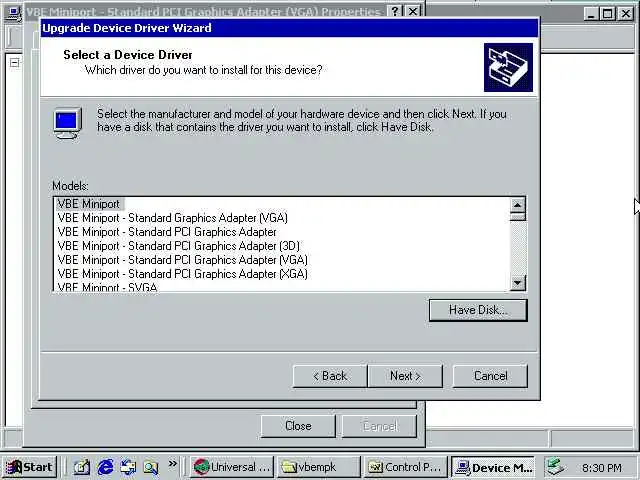Click the monitor icon beside the instructions

[68, 123]
